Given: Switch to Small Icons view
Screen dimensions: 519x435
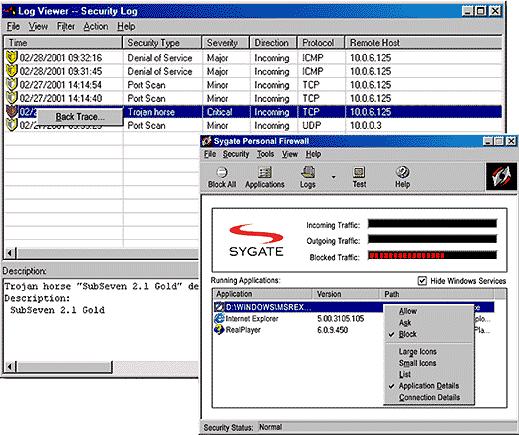Looking at the screenshot, I should (417, 363).
